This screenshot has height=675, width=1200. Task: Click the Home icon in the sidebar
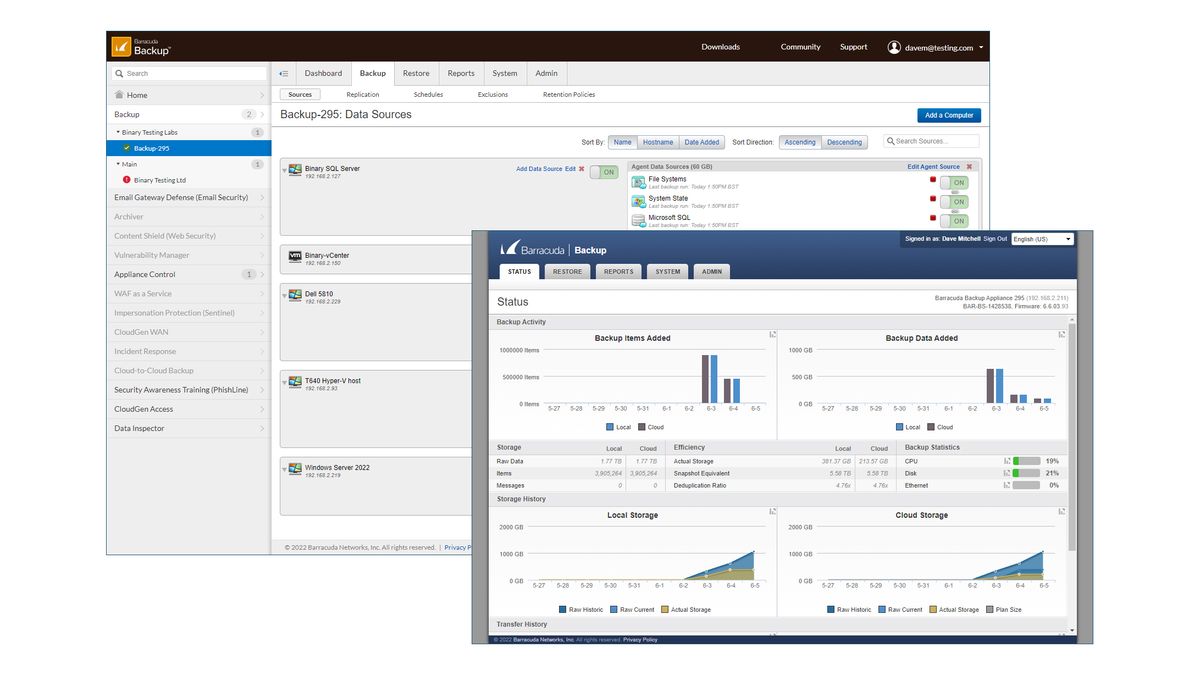coord(120,95)
